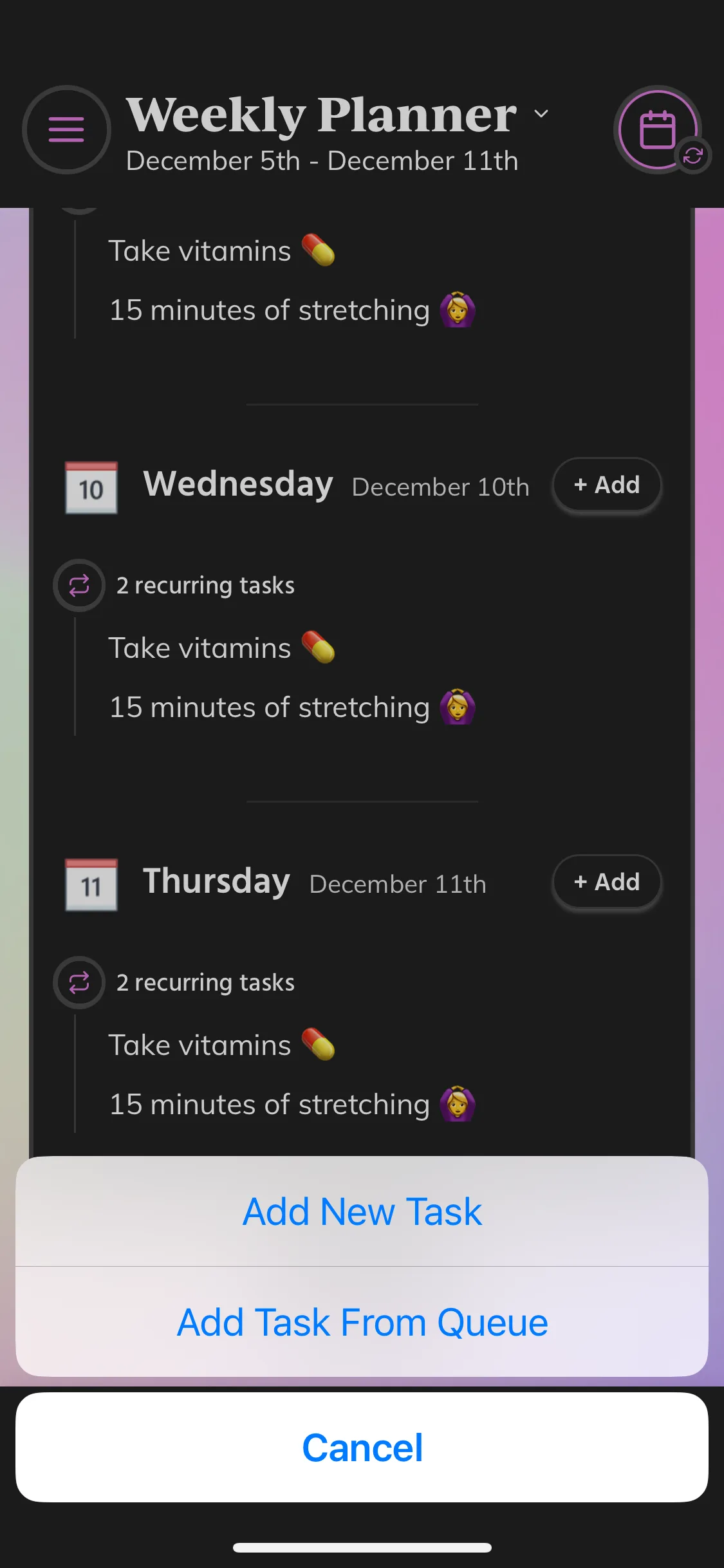Tap the Wednesday calendar 10 icon
The height and width of the screenshot is (1568, 724).
tap(91, 487)
